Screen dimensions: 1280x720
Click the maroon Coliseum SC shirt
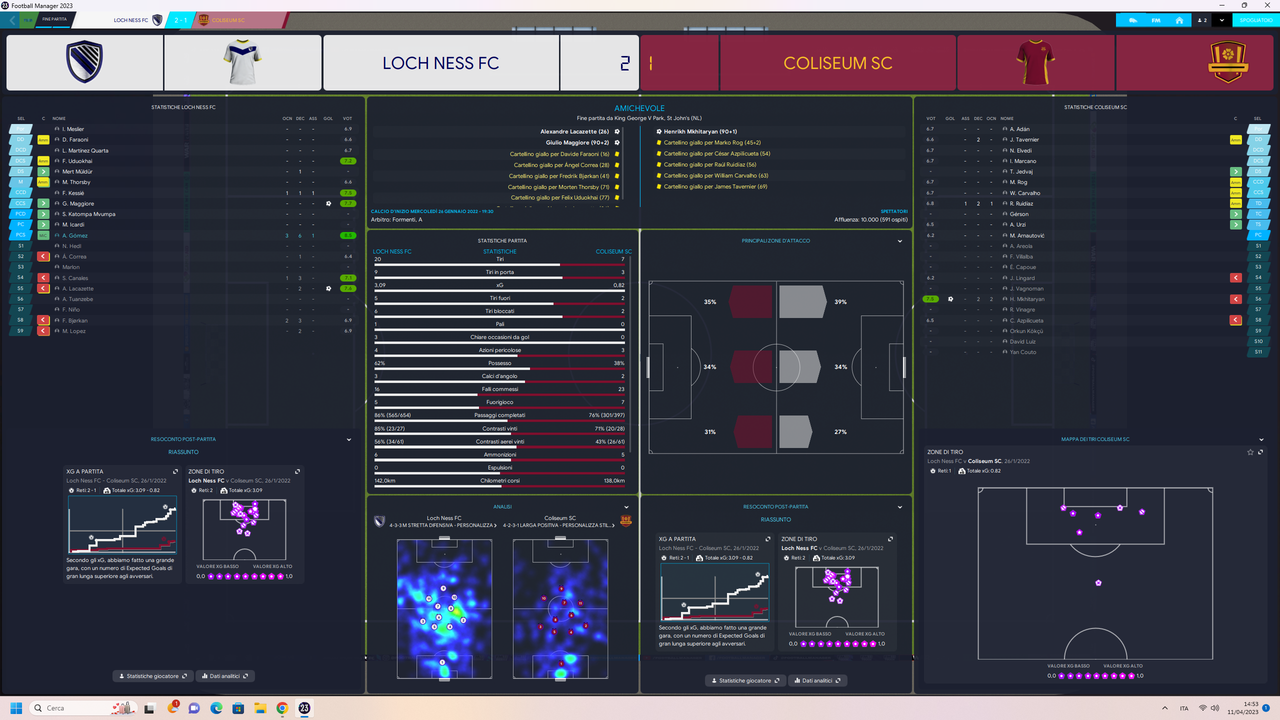[x=1036, y=63]
